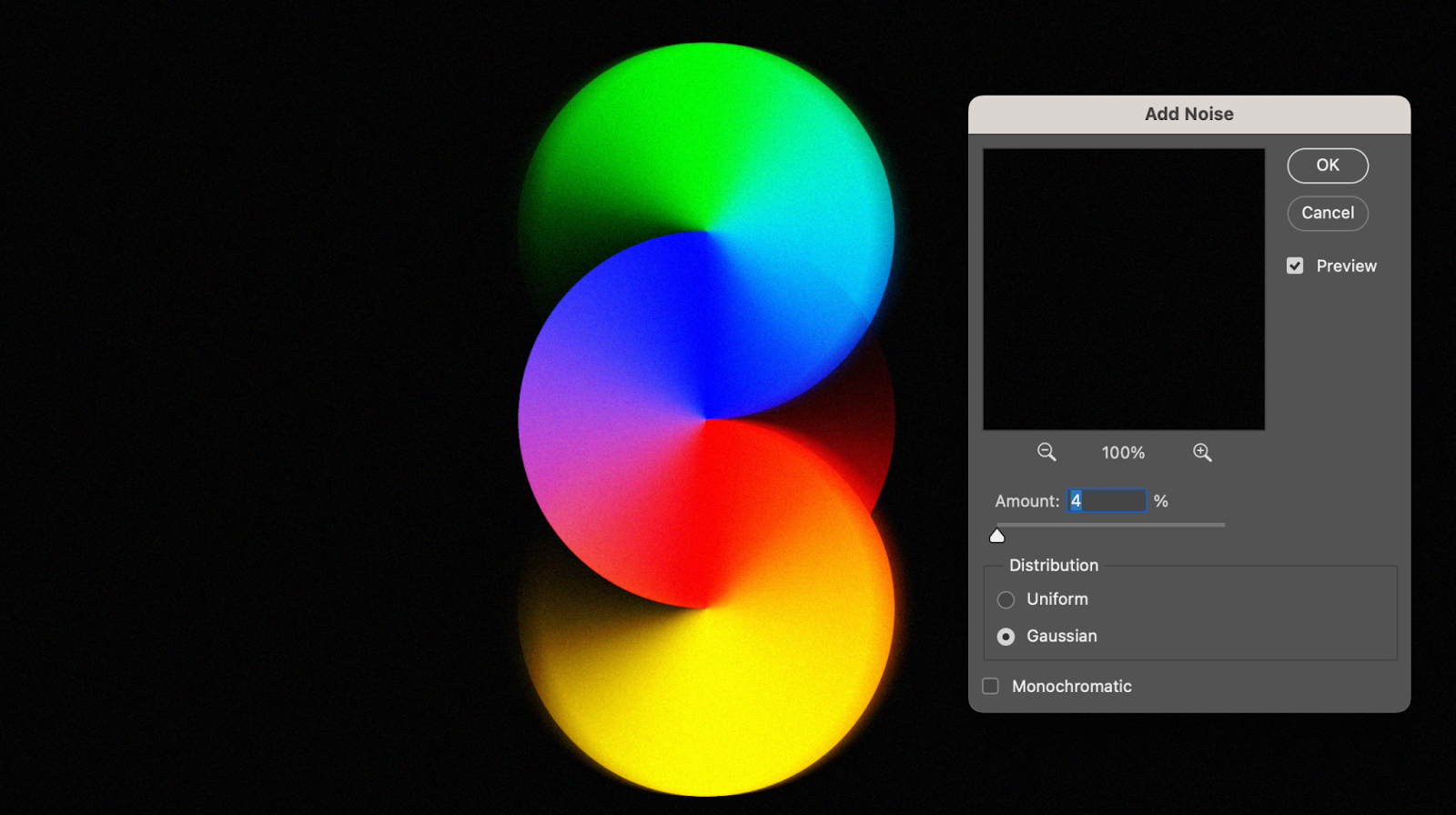The width and height of the screenshot is (1456, 815).
Task: Click the zoom out magnifier icon
Action: tap(1046, 452)
